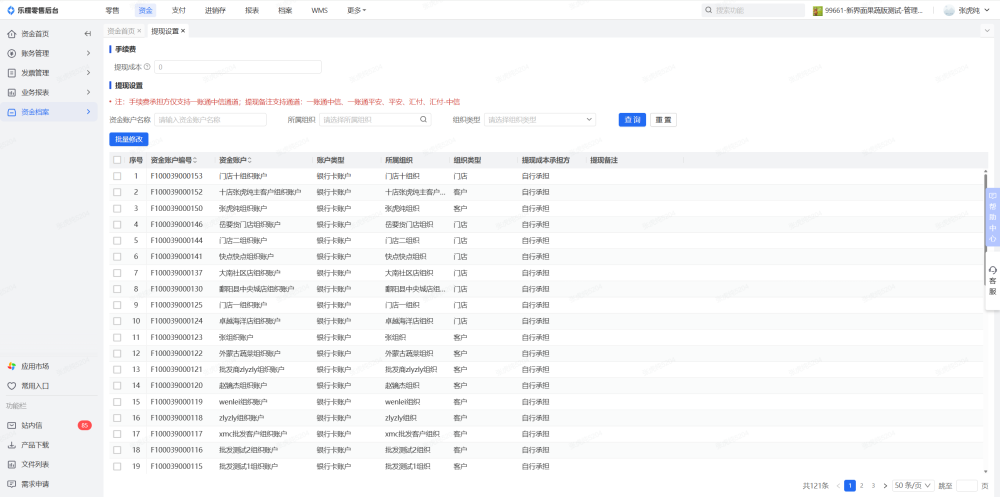Image resolution: width=1000 pixels, height=497 pixels.
Task: Click the help icon beside 提现成本
Action: 146,67
